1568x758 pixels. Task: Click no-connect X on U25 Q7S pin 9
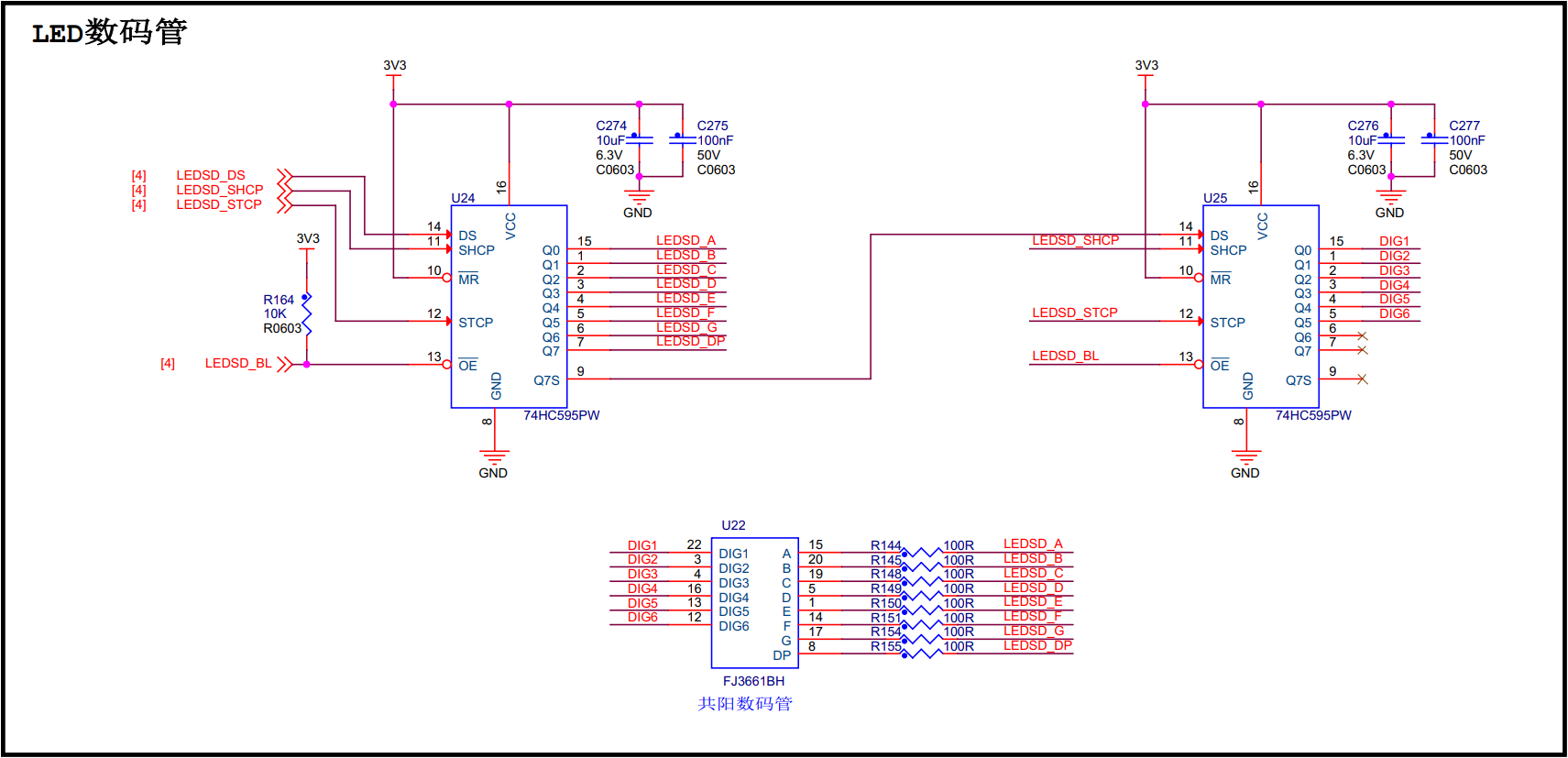(x=1362, y=379)
